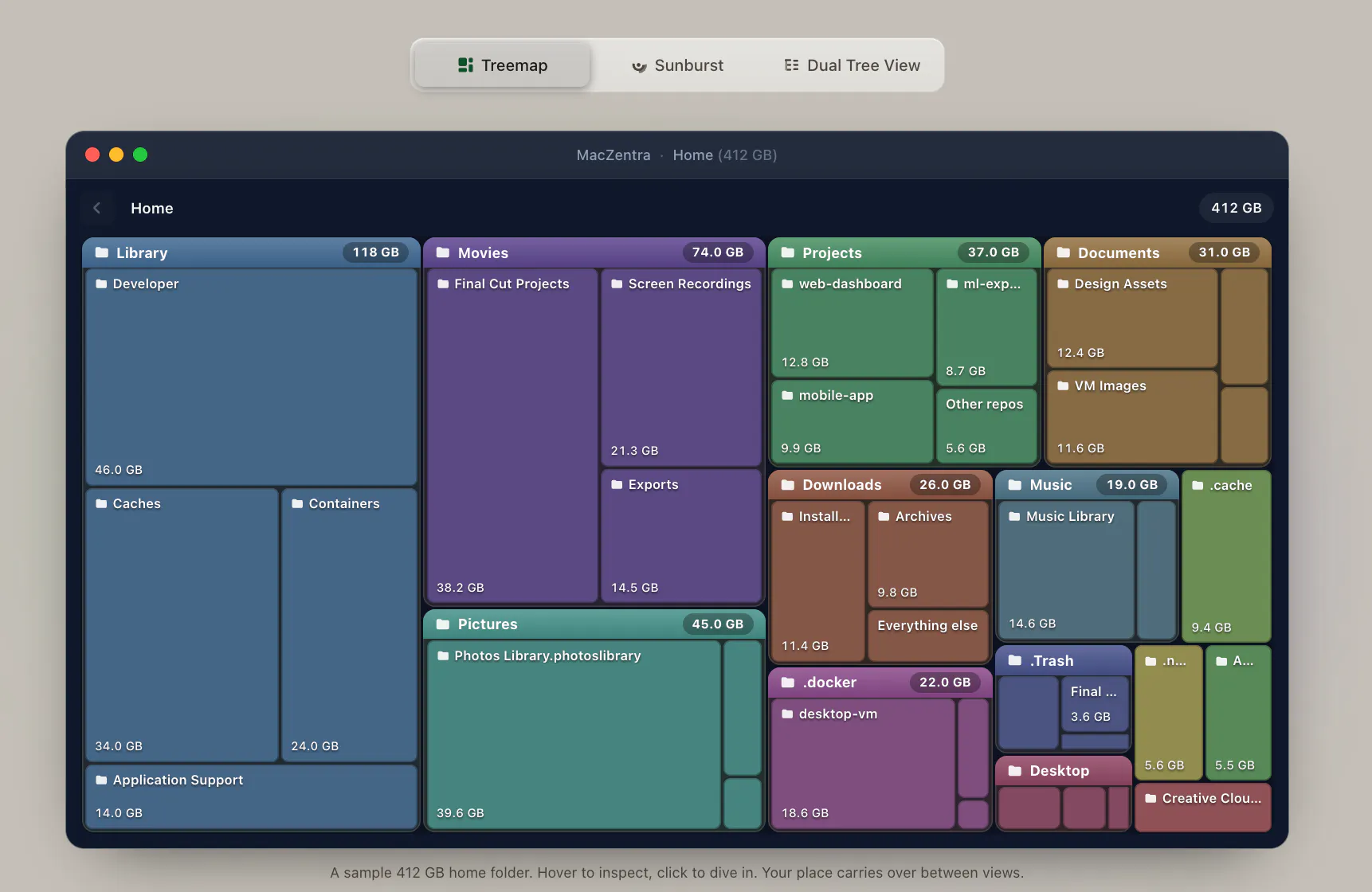The height and width of the screenshot is (892, 1372).
Task: Click the 38.2 GB size text
Action: (461, 588)
